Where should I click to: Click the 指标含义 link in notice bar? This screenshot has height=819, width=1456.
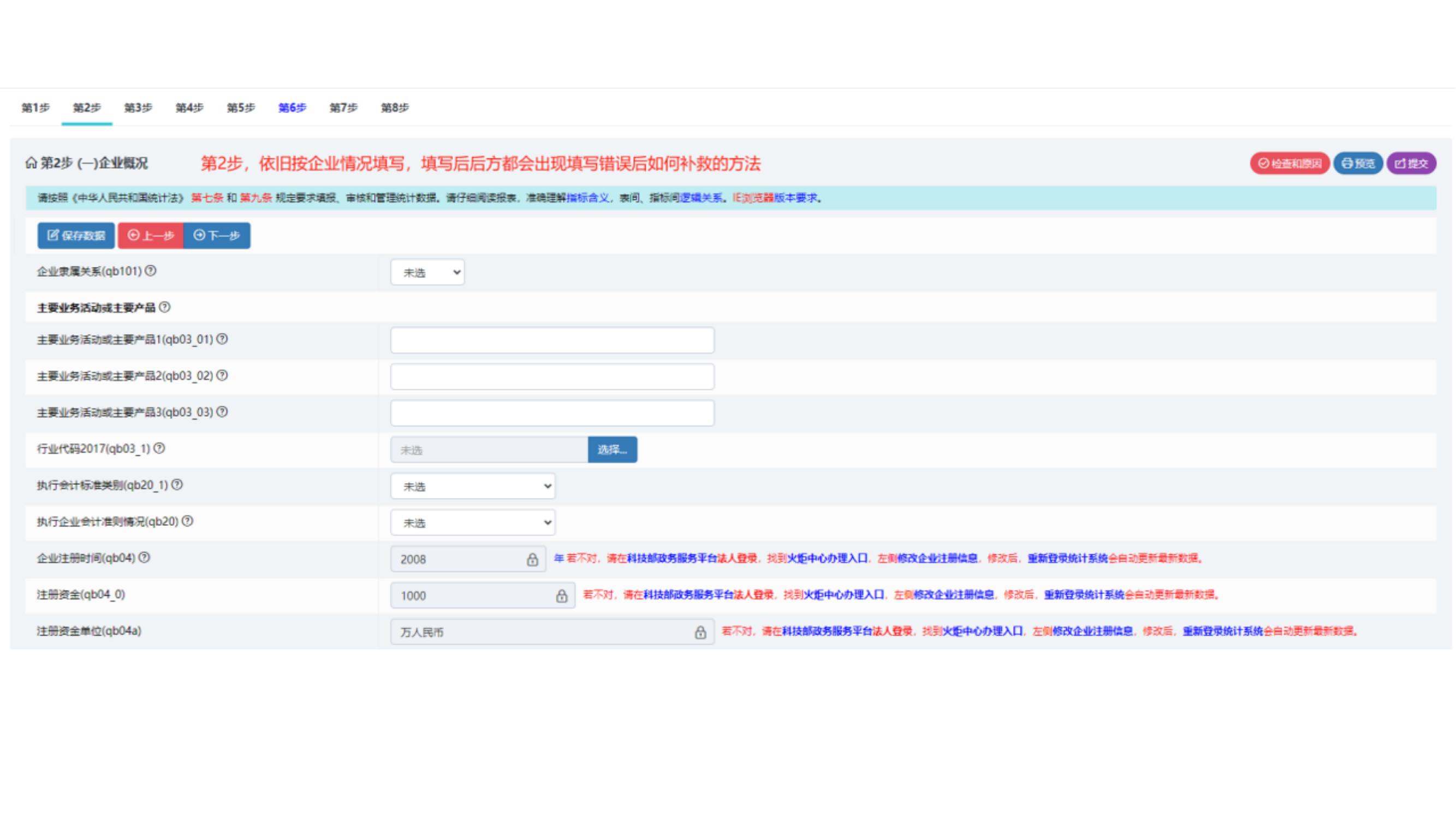[x=588, y=198]
